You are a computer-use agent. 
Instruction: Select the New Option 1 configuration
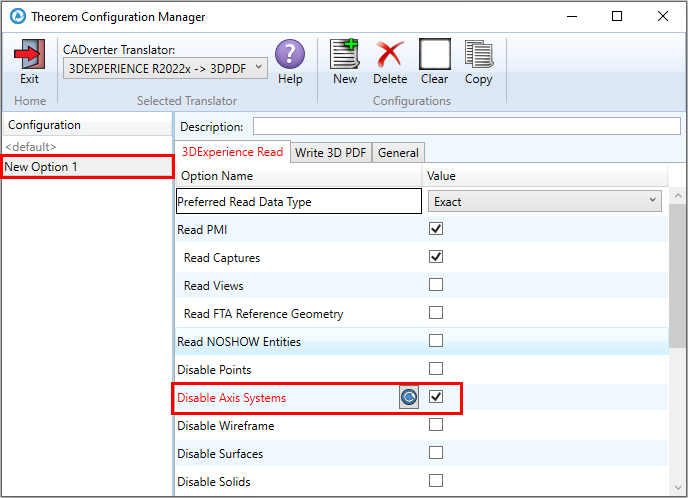[87, 167]
